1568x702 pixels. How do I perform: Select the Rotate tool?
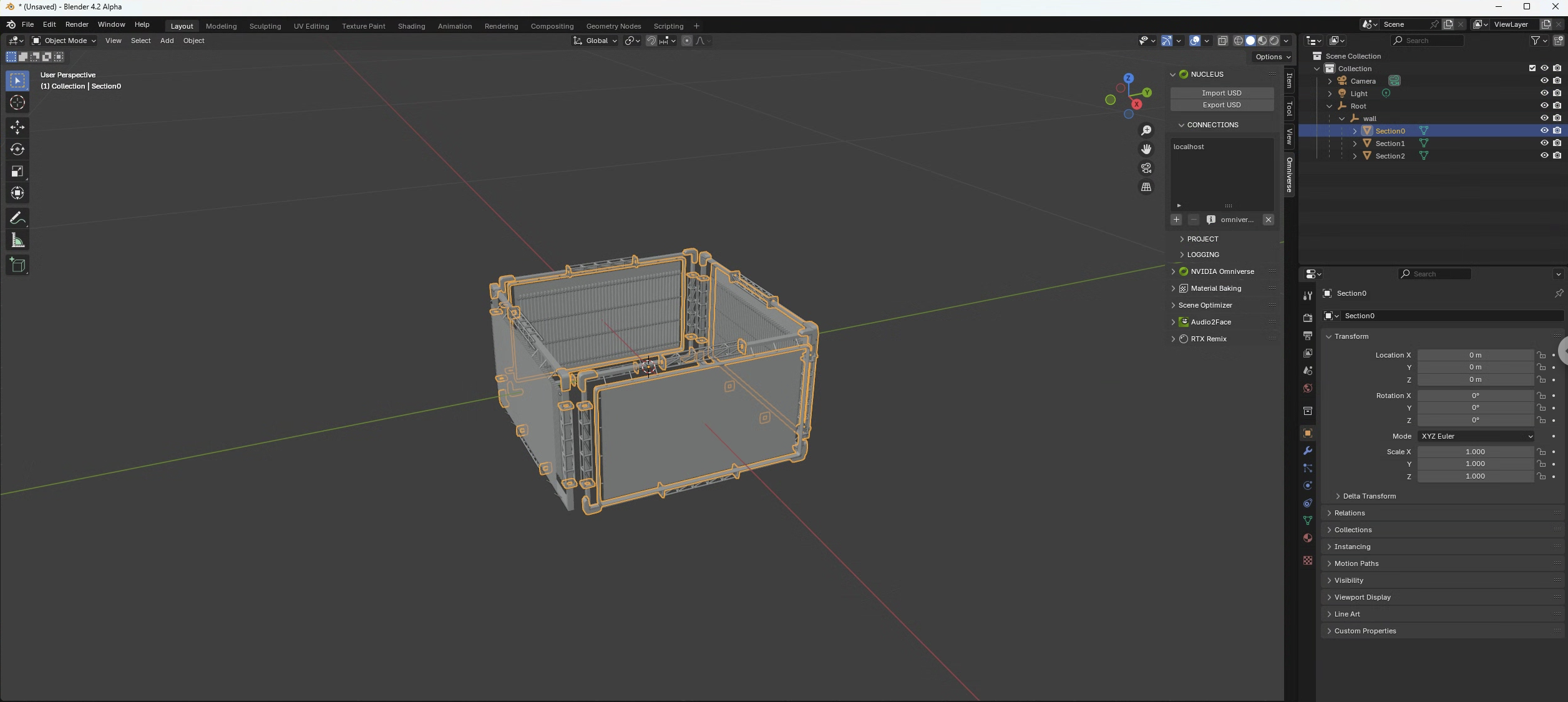click(17, 149)
